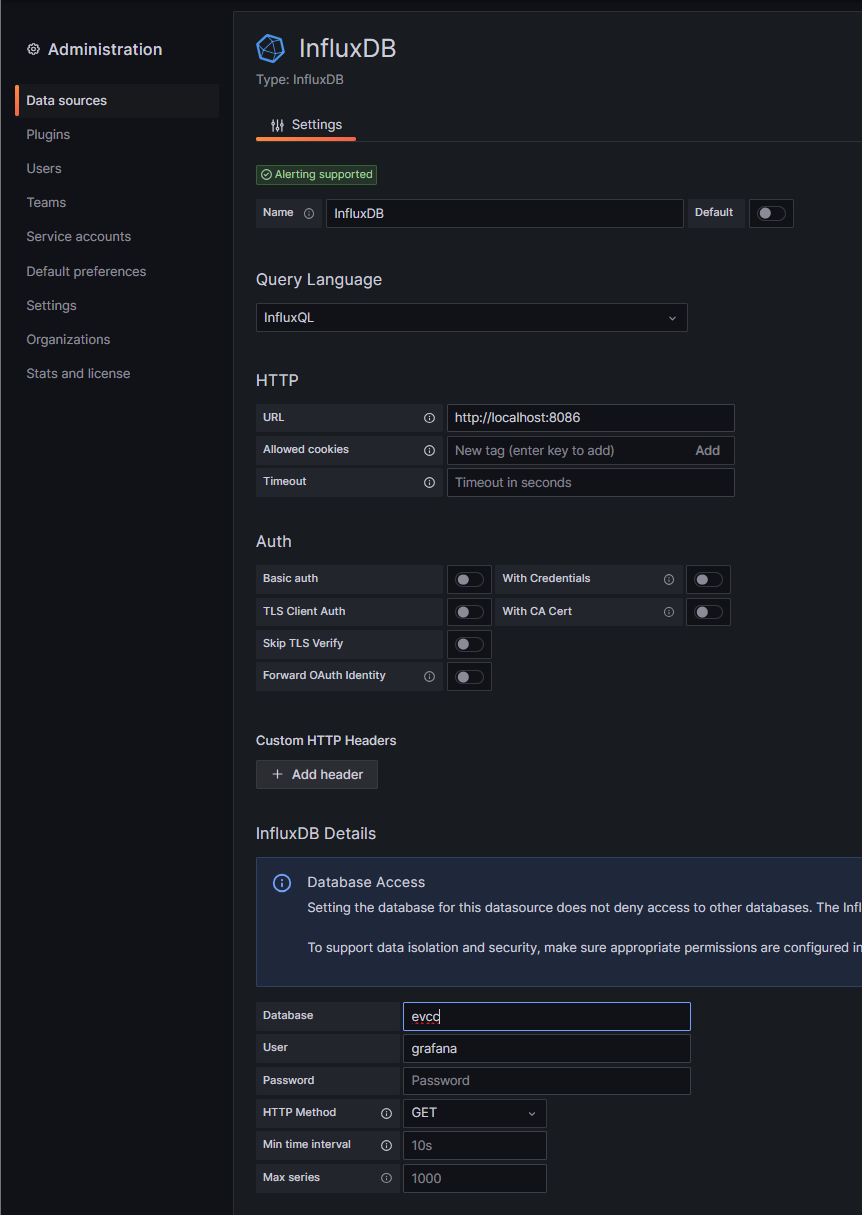
Task: Open Data sources in the sidebar
Action: (x=117, y=100)
